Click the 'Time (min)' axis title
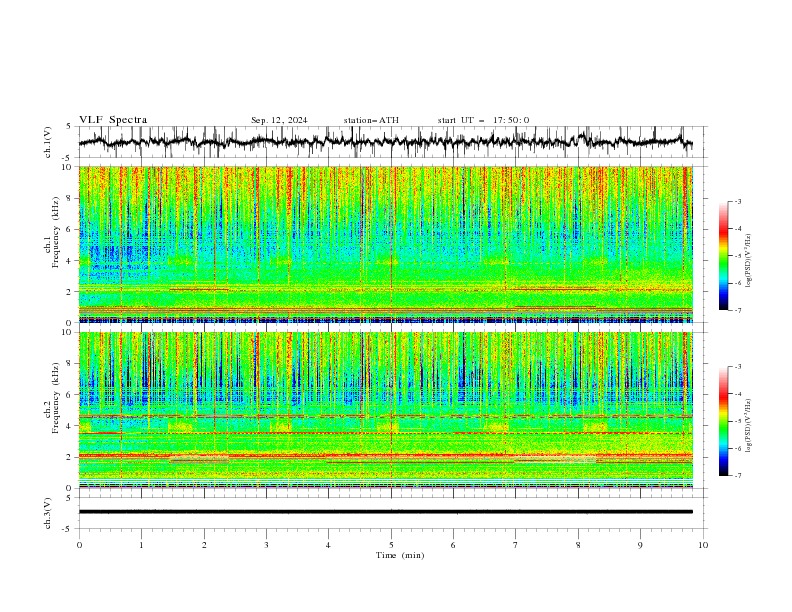The height and width of the screenshot is (612, 792). (400, 555)
